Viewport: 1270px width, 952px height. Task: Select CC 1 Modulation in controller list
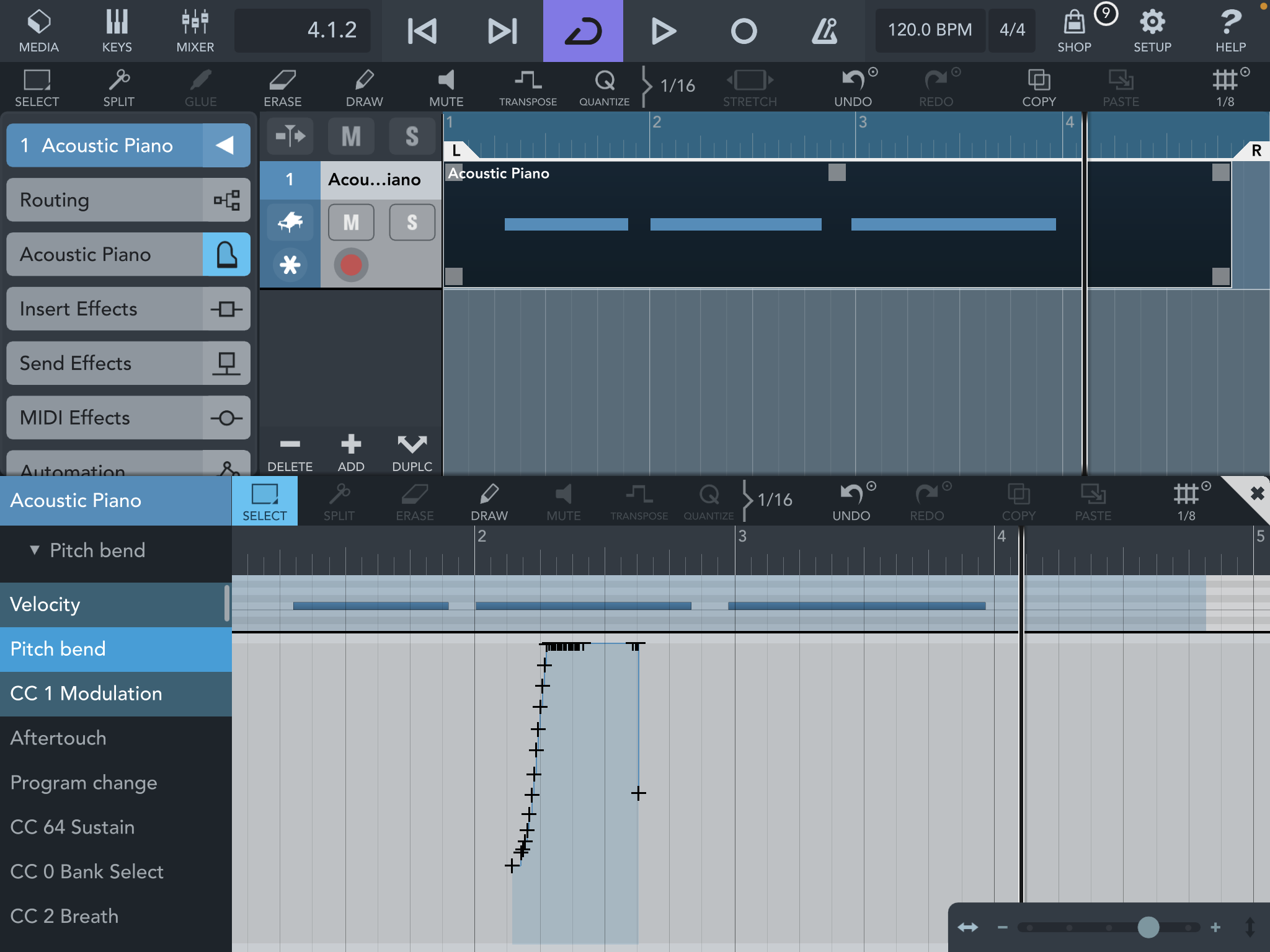point(116,694)
